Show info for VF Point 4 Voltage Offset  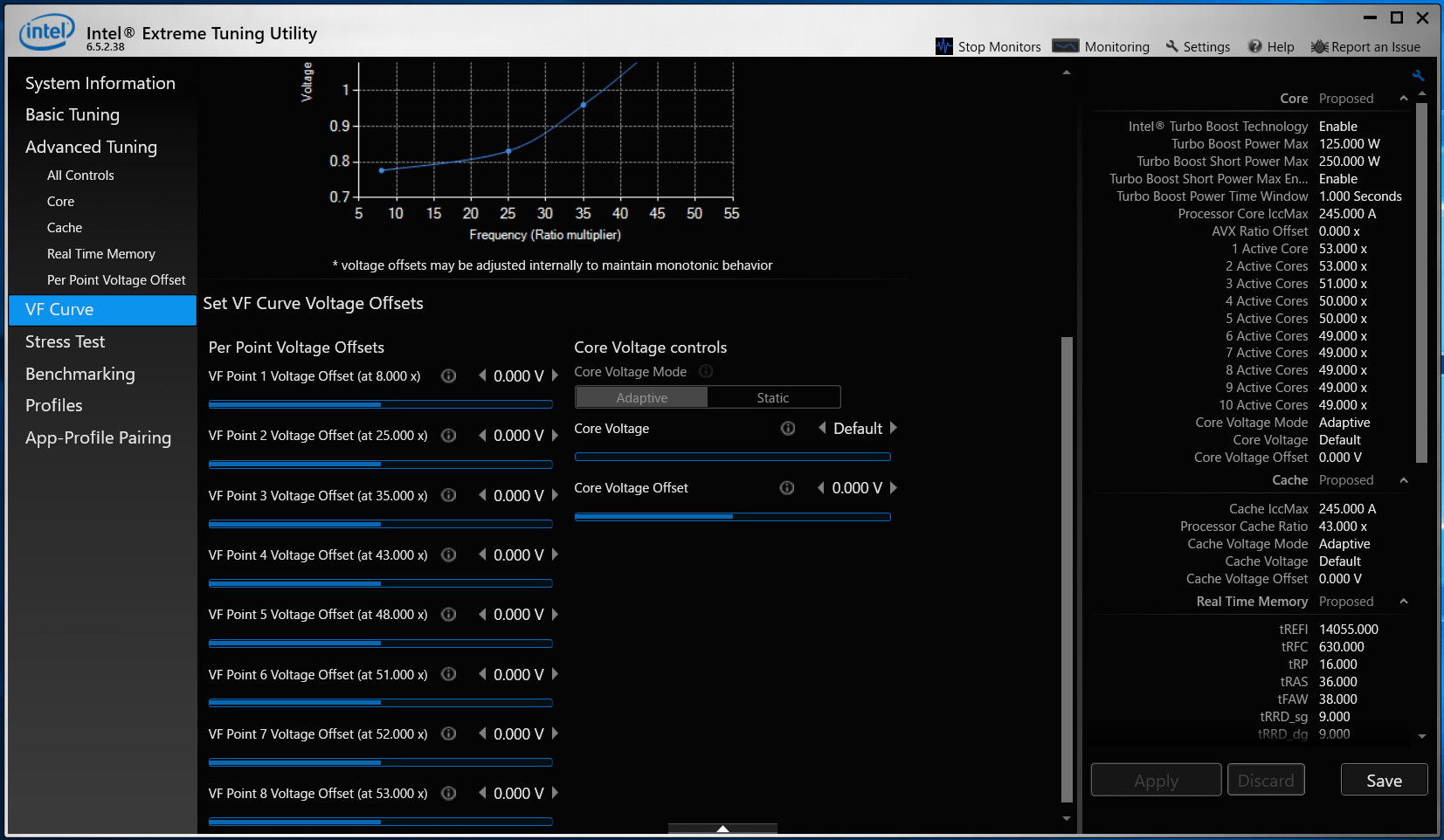click(x=449, y=554)
